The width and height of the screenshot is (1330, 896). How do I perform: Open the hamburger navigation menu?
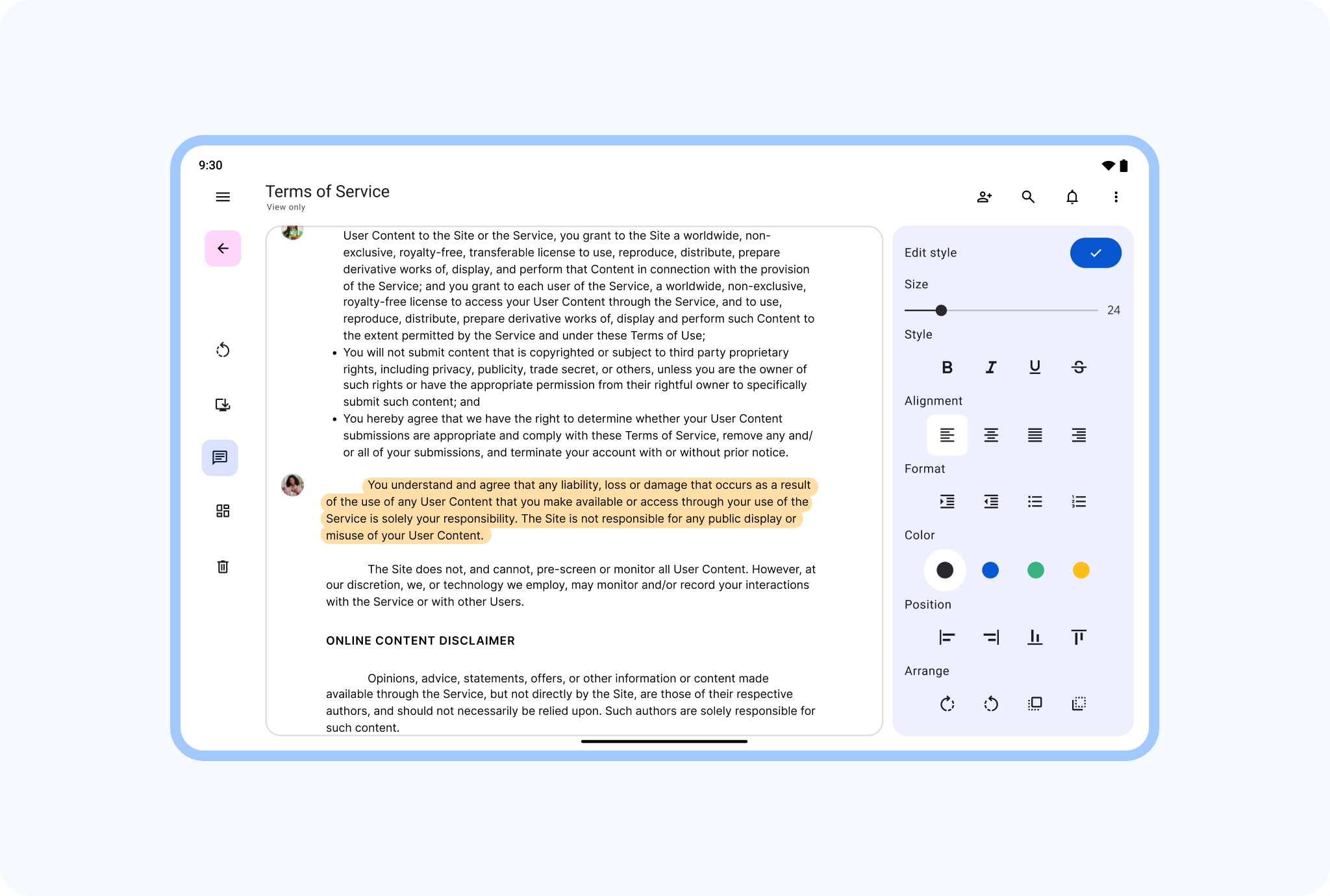coord(223,197)
